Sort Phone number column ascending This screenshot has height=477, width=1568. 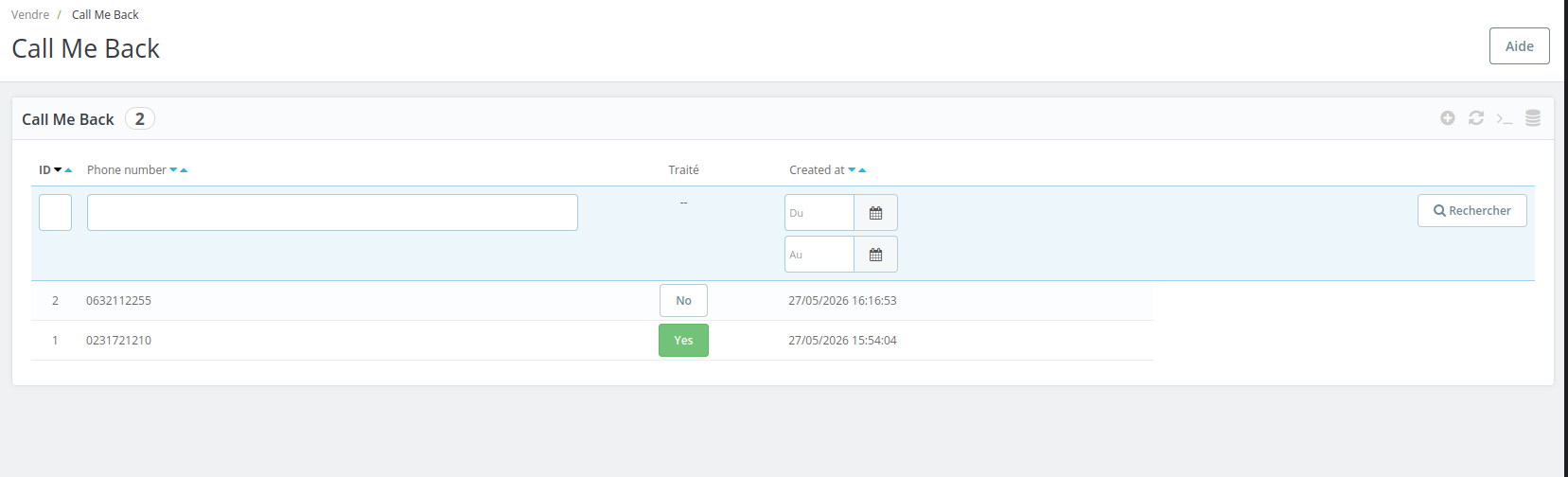184,170
